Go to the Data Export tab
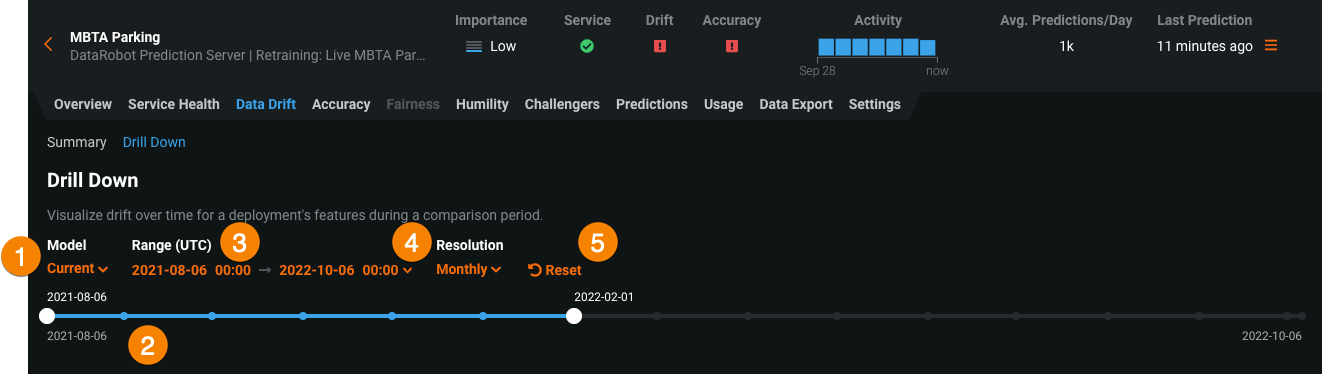This screenshot has height=374, width=1322. (796, 104)
